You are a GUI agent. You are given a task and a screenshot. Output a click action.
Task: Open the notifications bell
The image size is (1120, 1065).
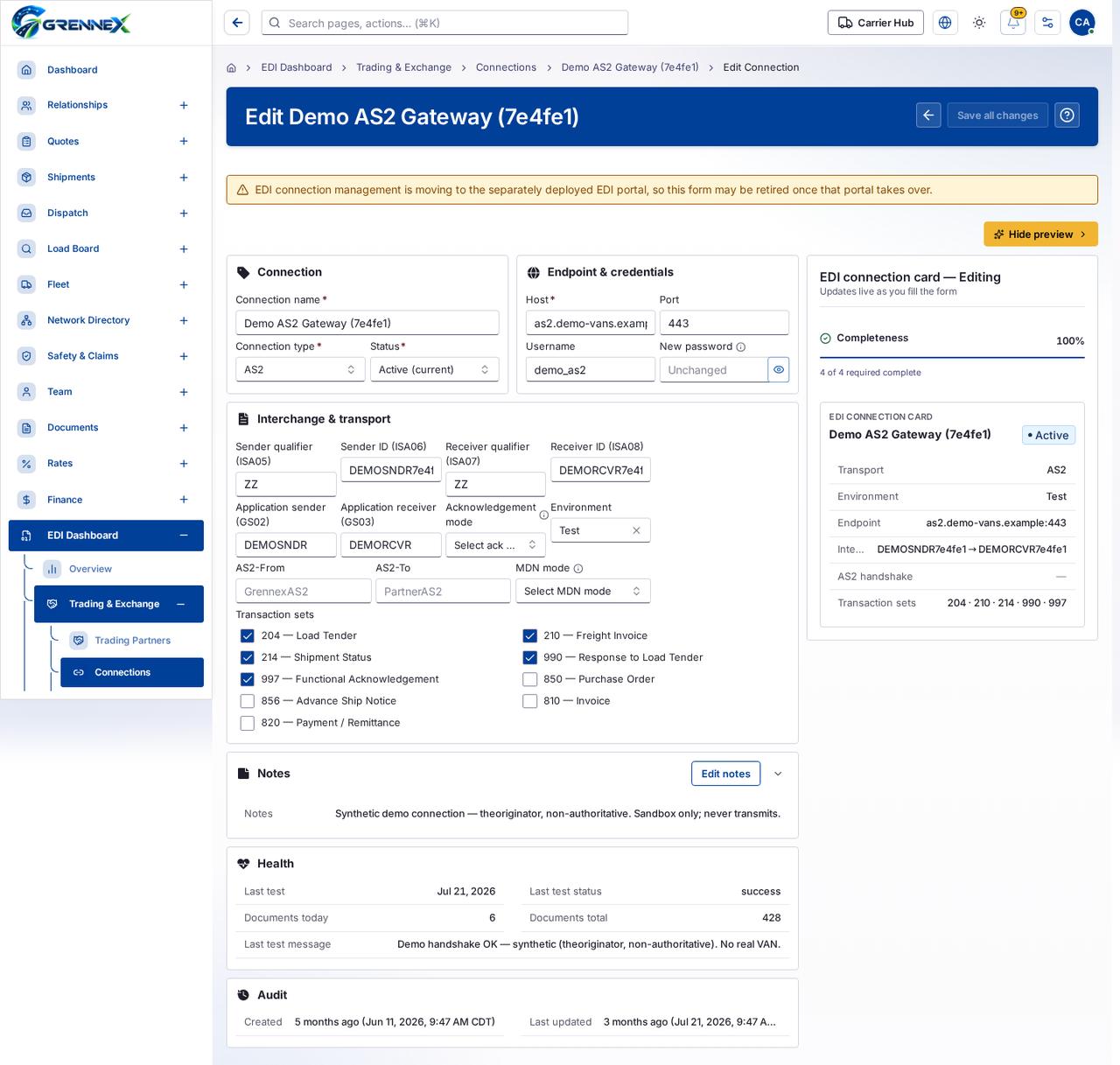tap(1013, 23)
